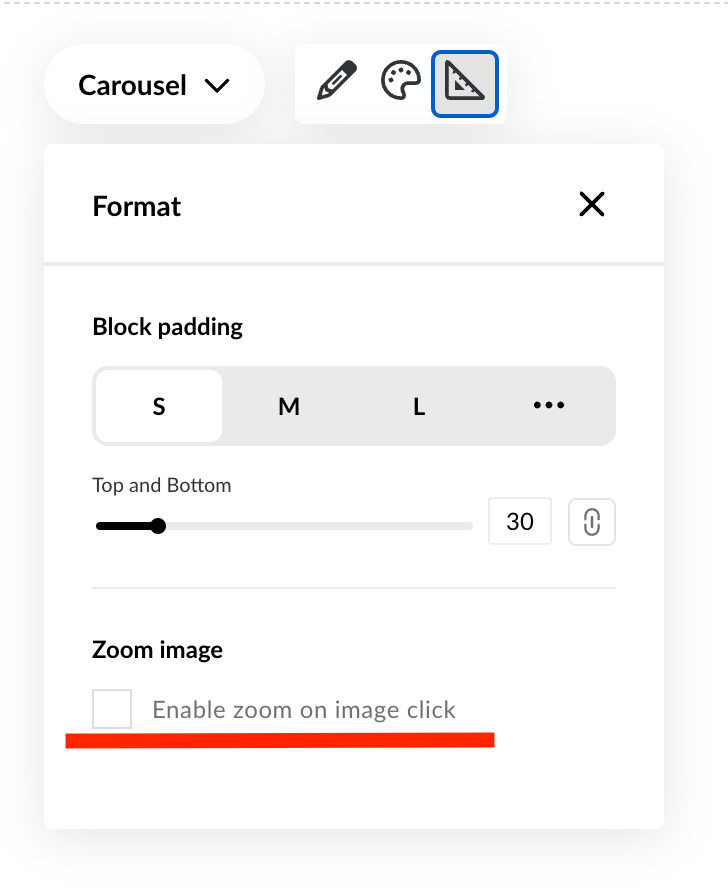Close the Format panel
Image resolution: width=728 pixels, height=890 pixels.
click(592, 205)
